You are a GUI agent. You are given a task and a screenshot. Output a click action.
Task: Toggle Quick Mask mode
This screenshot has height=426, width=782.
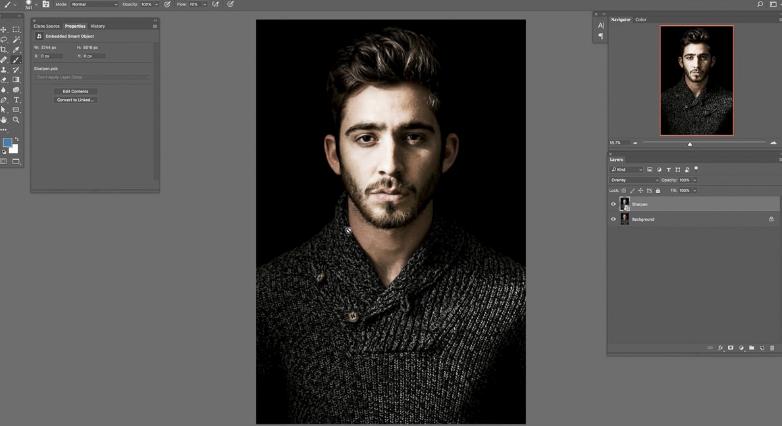(x=4, y=162)
